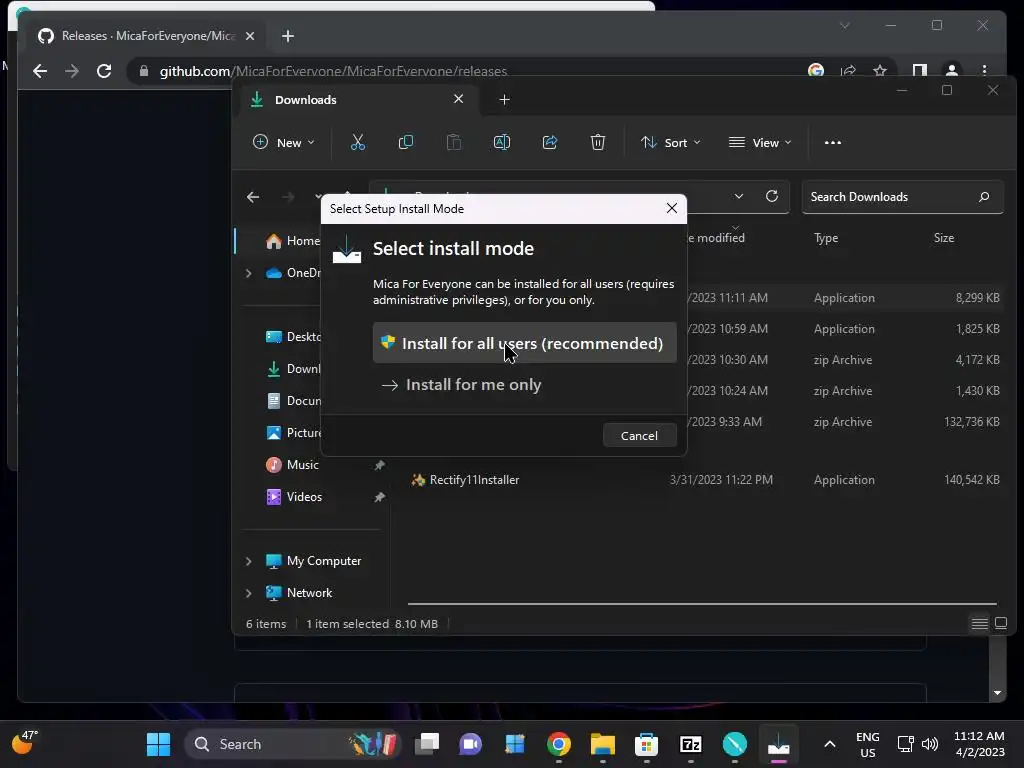Image resolution: width=1024 pixels, height=768 pixels.
Task: Bookmark this page with the star icon
Action: point(880,71)
